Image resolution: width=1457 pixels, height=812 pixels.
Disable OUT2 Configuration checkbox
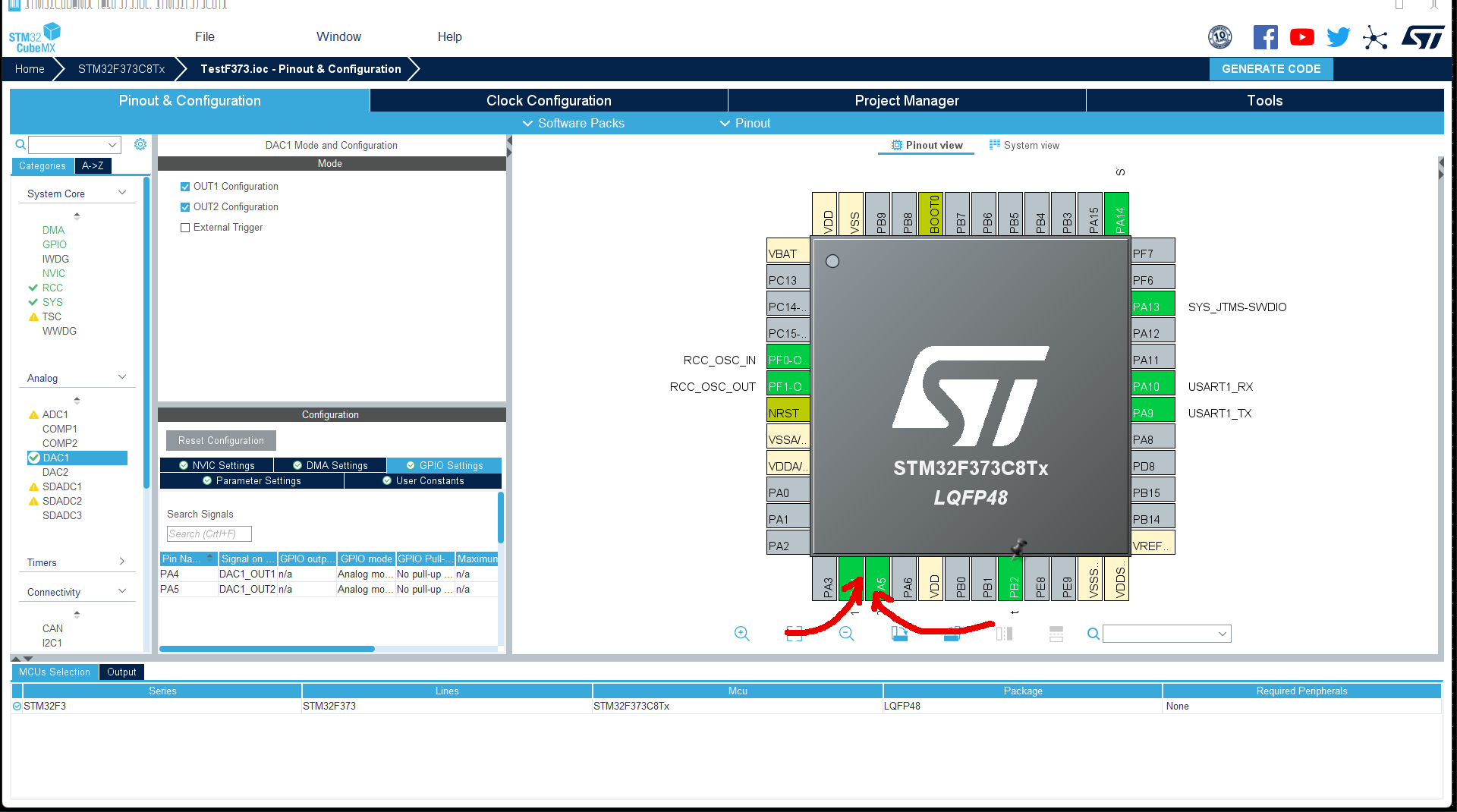click(184, 206)
